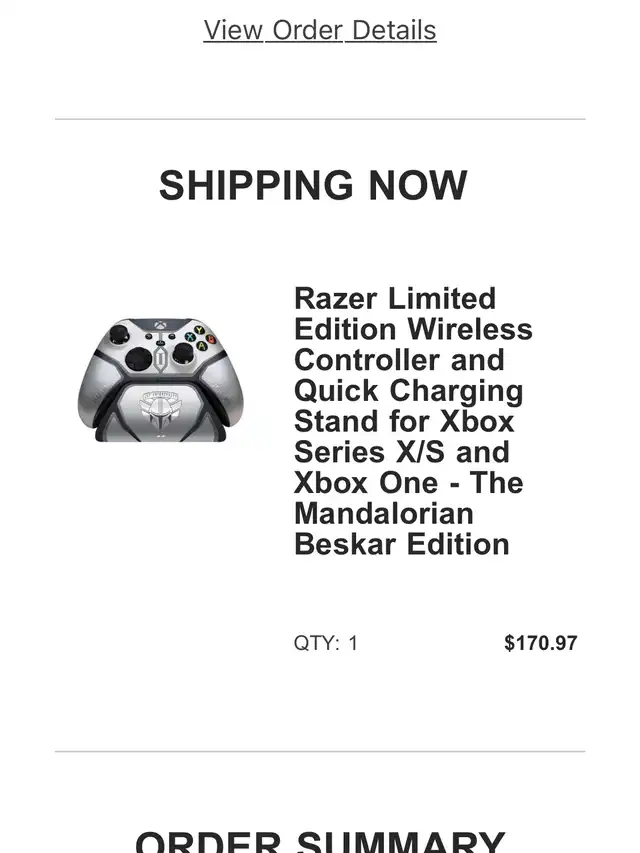Click the SHIPPING NOW heading
640x853 pixels.
[313, 185]
